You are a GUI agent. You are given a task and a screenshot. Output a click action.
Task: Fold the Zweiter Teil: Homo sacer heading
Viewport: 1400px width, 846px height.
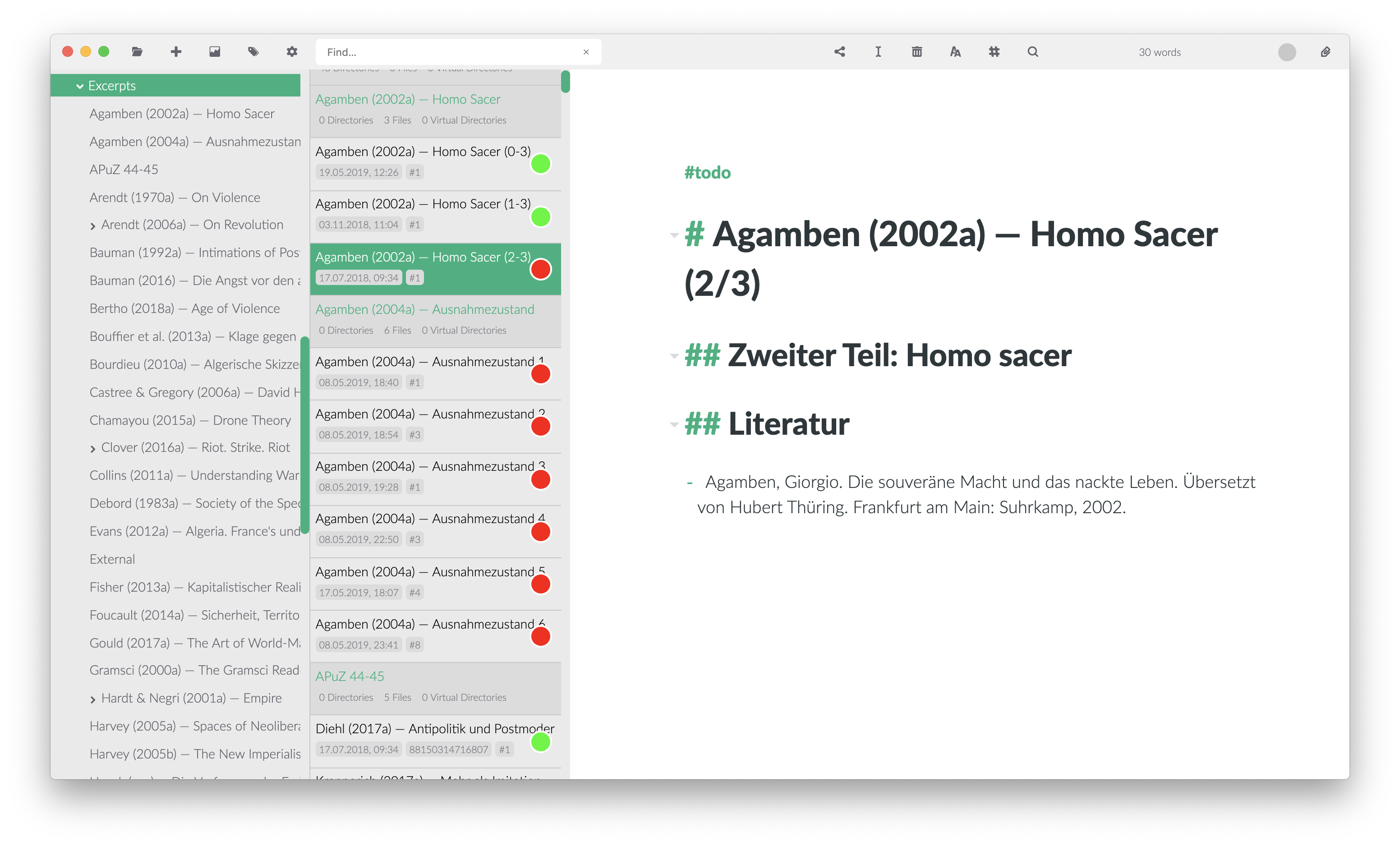[674, 356]
